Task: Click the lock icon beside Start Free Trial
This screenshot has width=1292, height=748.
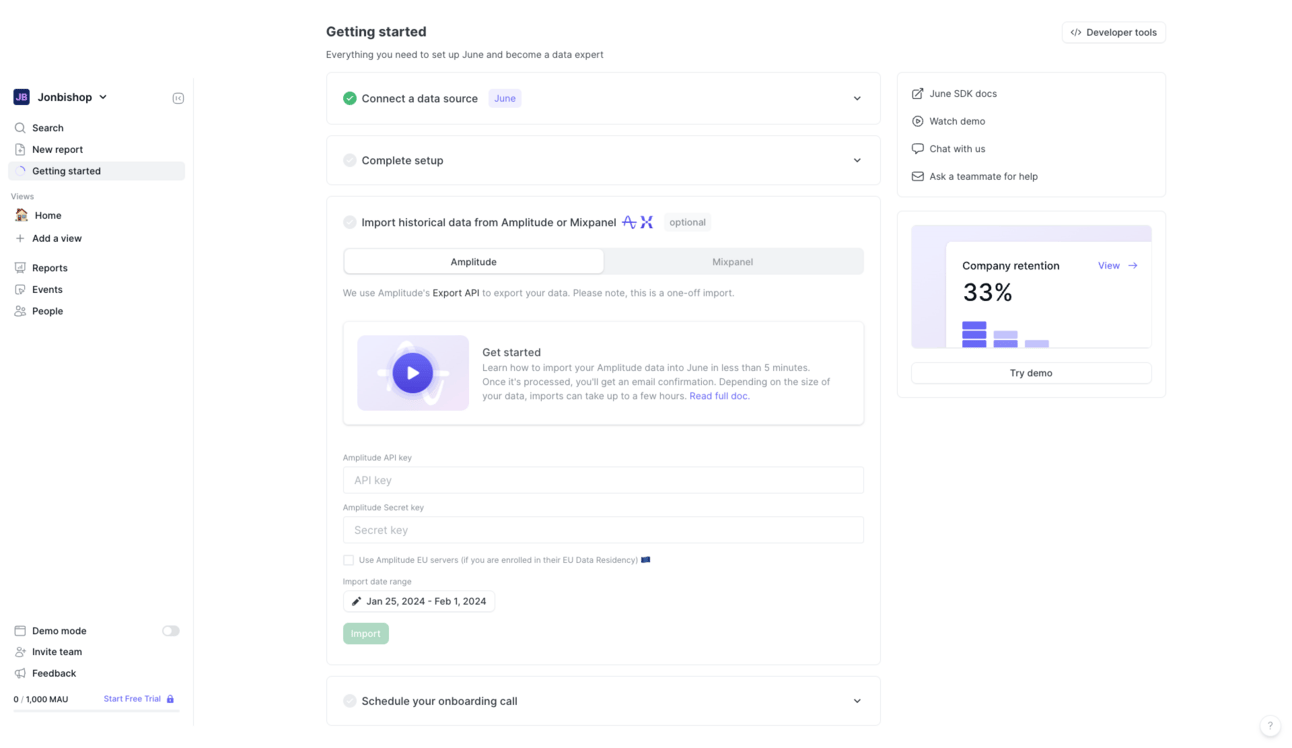Action: point(170,699)
